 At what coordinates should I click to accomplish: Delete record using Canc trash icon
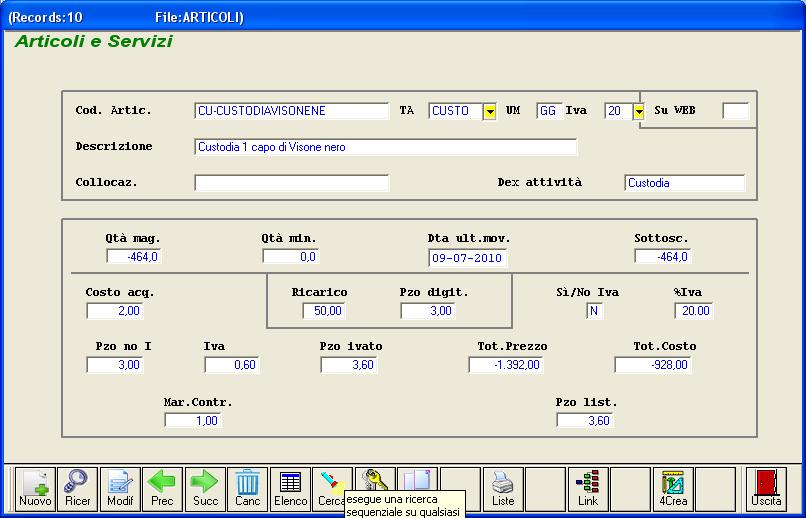pyautogui.click(x=247, y=489)
